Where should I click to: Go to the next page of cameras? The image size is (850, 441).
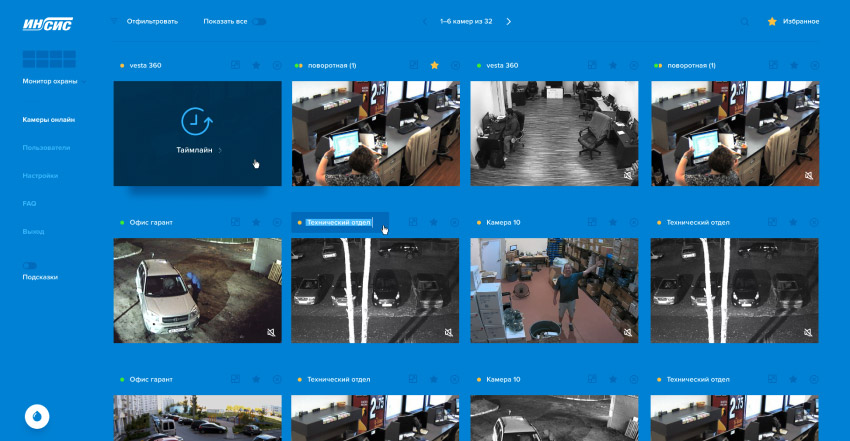tap(508, 21)
